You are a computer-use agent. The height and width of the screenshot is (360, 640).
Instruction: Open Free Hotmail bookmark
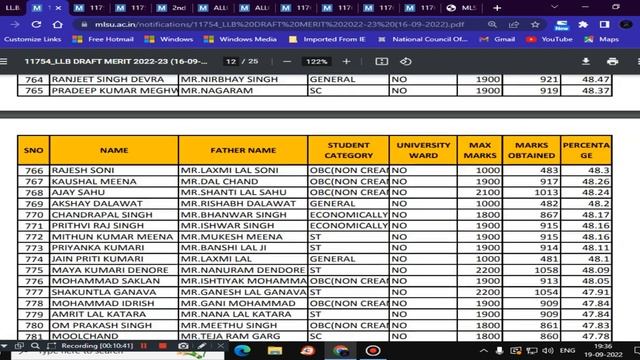click(103, 39)
